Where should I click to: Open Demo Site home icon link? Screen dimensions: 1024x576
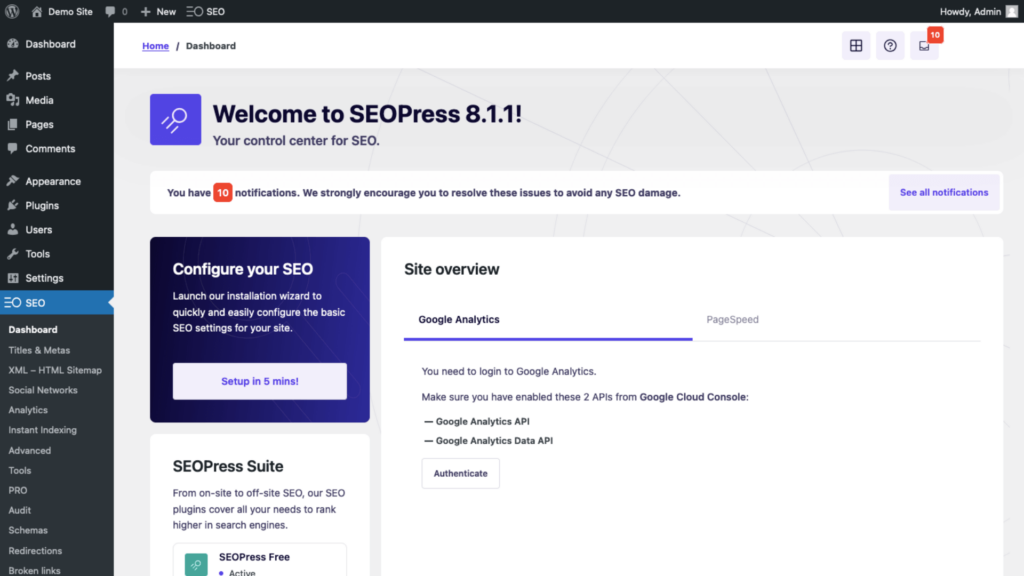pyautogui.click(x=37, y=12)
